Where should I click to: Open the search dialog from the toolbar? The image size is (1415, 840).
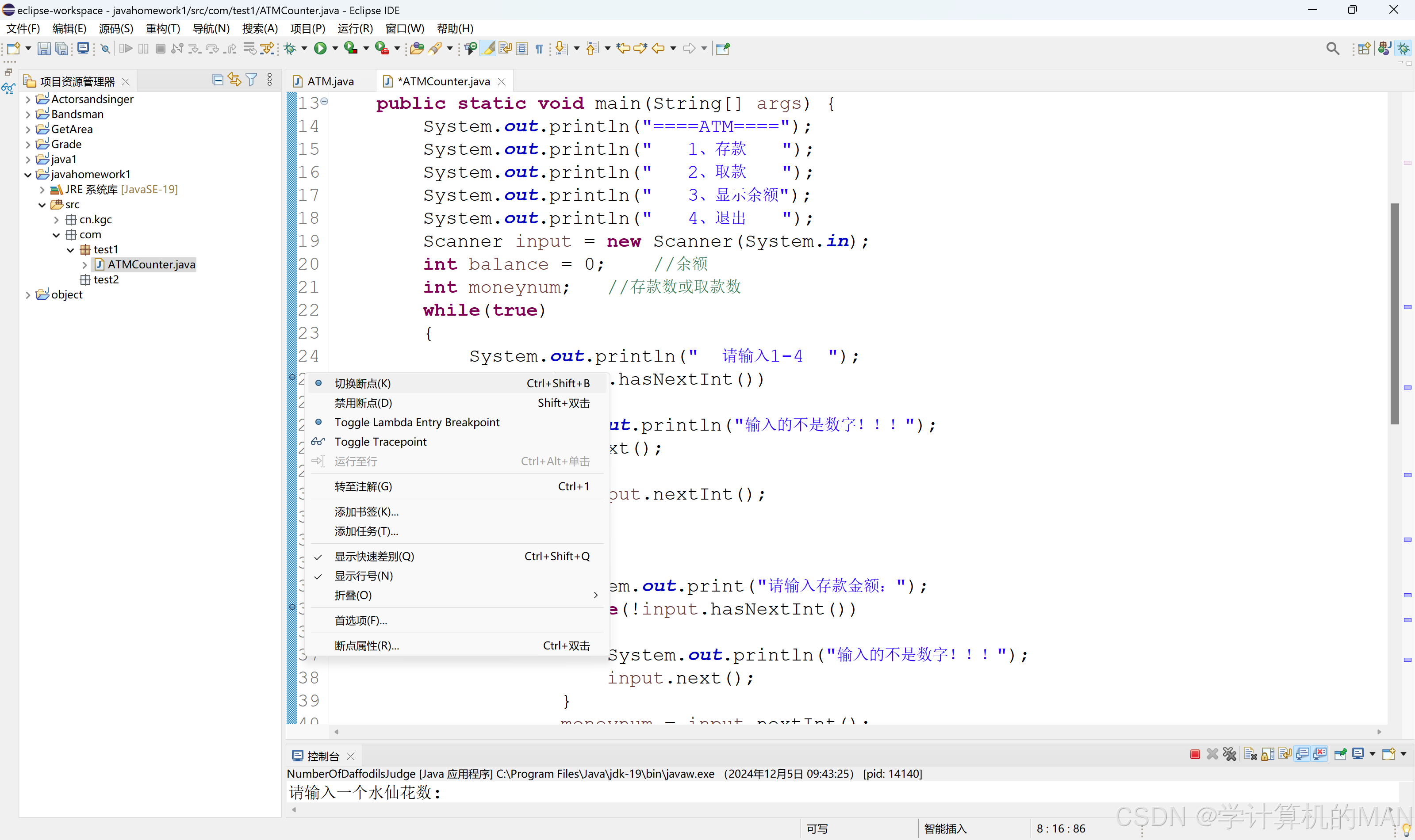coord(1333,48)
